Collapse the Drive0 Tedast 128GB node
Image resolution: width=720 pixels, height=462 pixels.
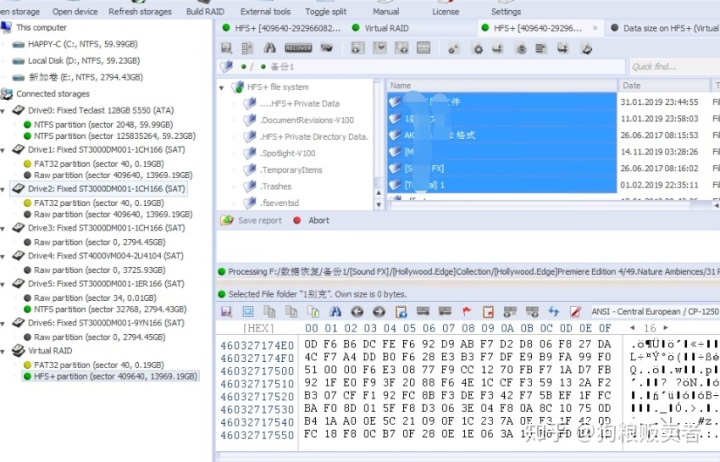3,111
